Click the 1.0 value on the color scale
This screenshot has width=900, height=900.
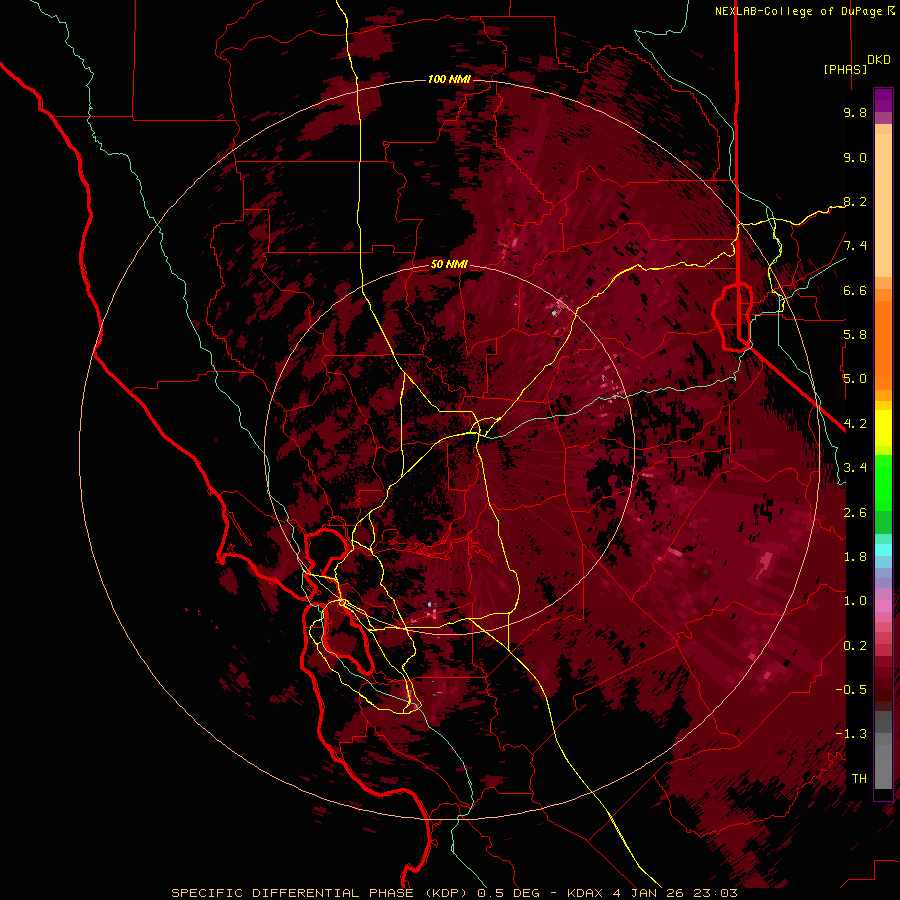pos(855,601)
